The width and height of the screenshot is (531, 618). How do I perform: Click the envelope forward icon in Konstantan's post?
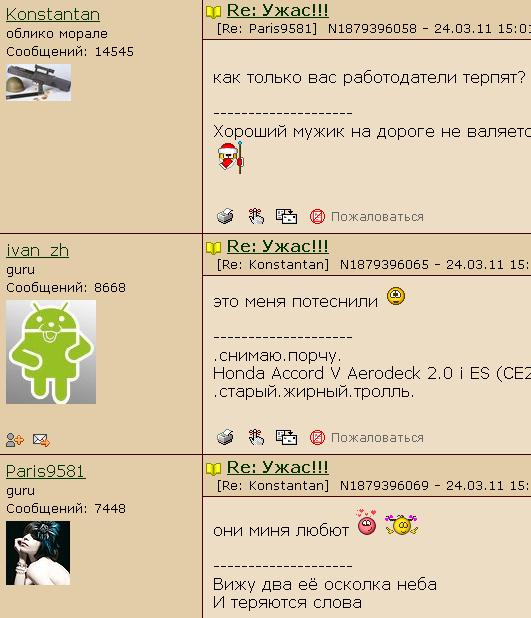pyautogui.click(x=286, y=216)
